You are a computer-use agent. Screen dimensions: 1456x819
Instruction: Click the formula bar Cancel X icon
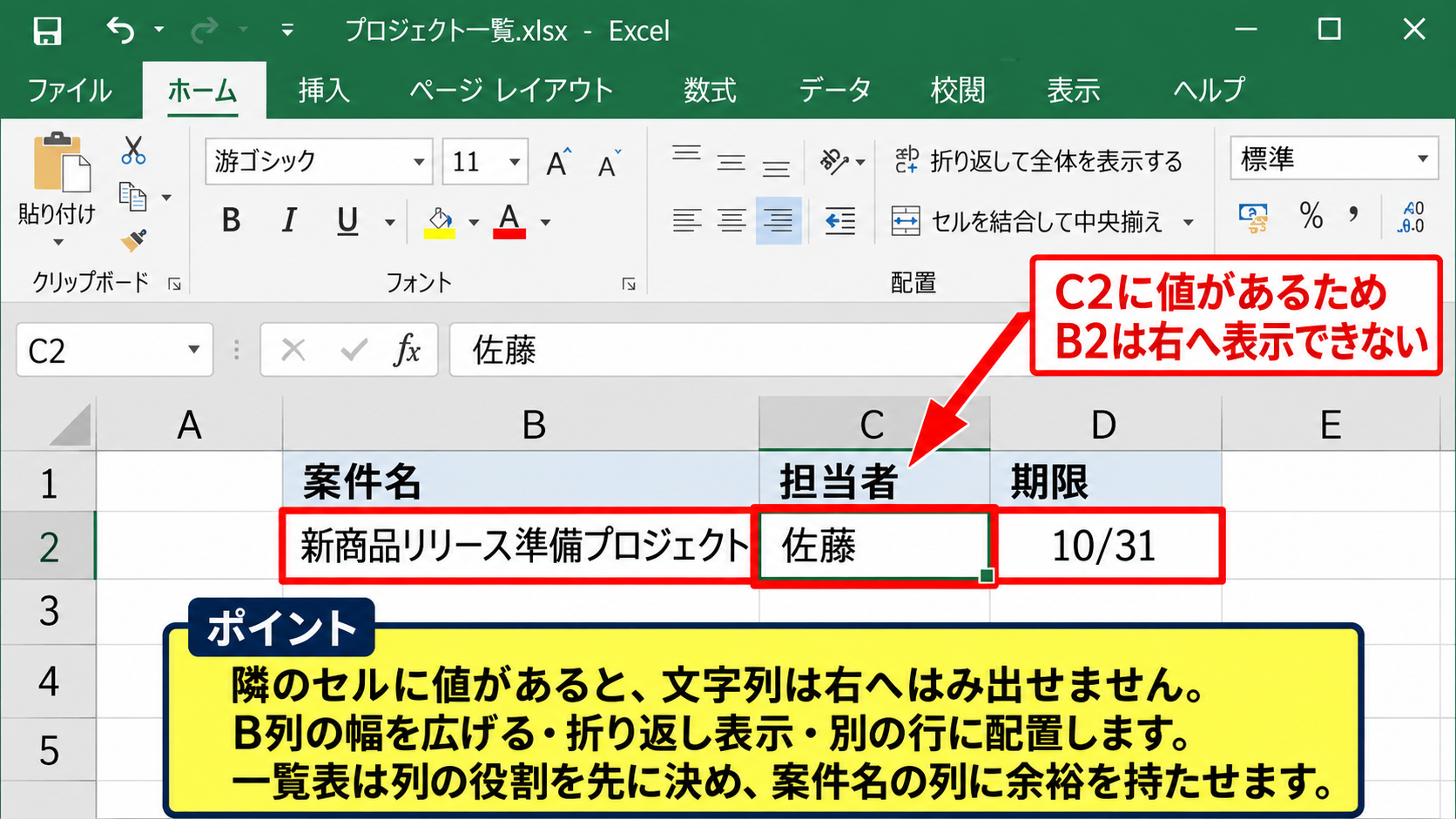tap(293, 351)
